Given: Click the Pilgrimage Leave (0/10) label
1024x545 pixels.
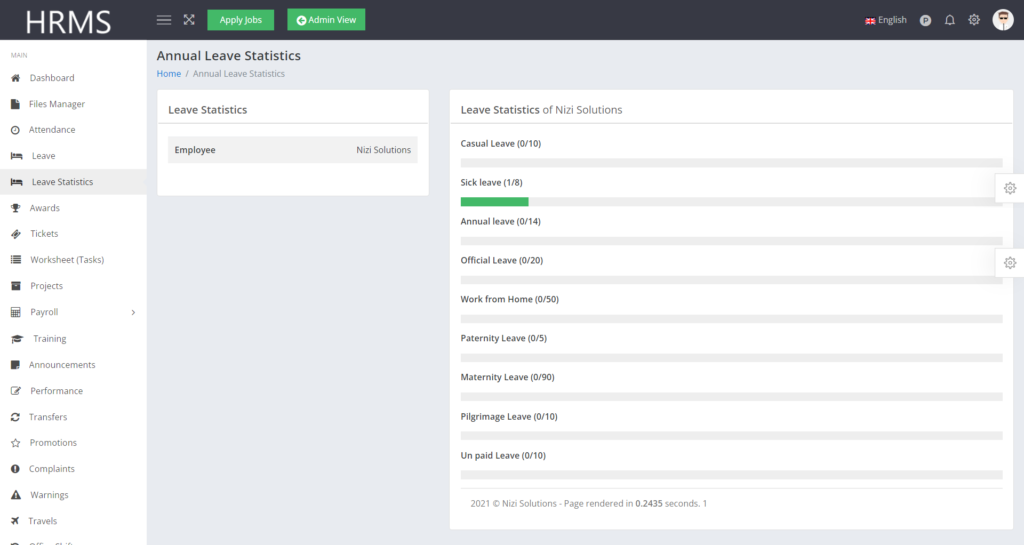Looking at the screenshot, I should [x=509, y=416].
